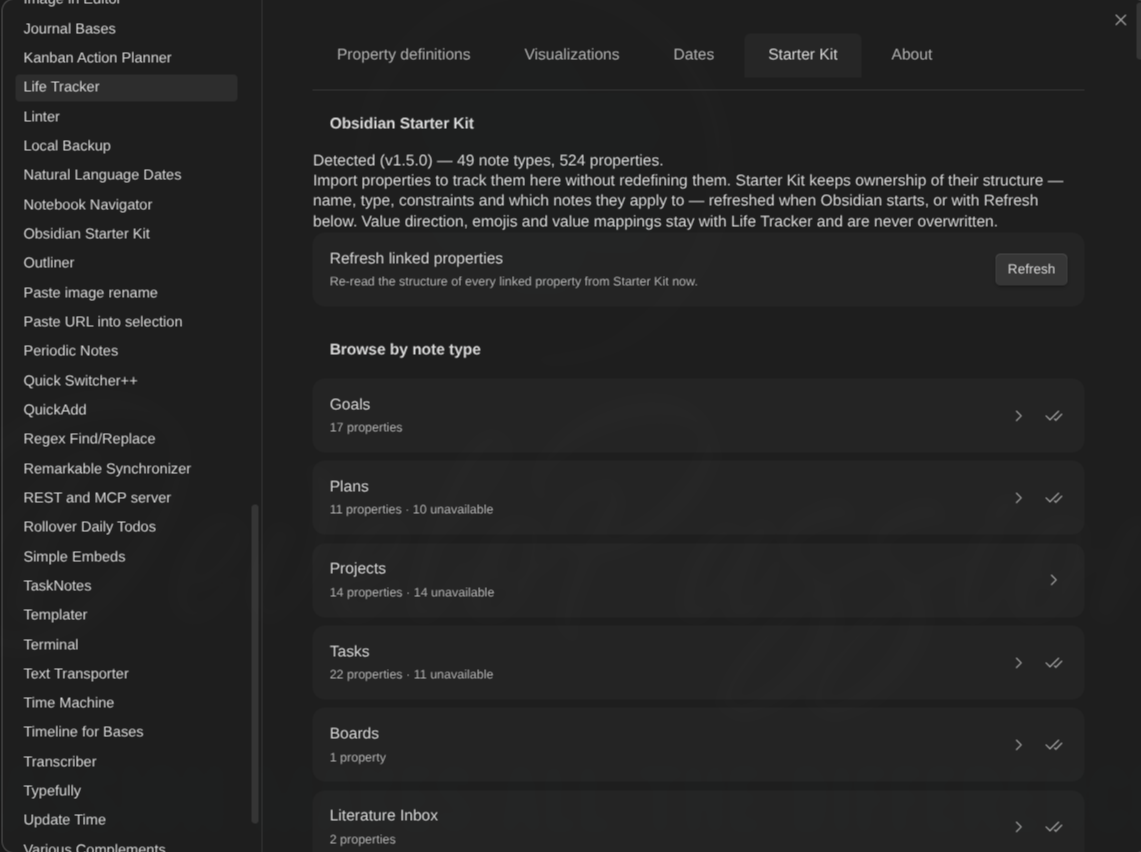
Task: Open Update Time plugin settings
Action: (126, 820)
